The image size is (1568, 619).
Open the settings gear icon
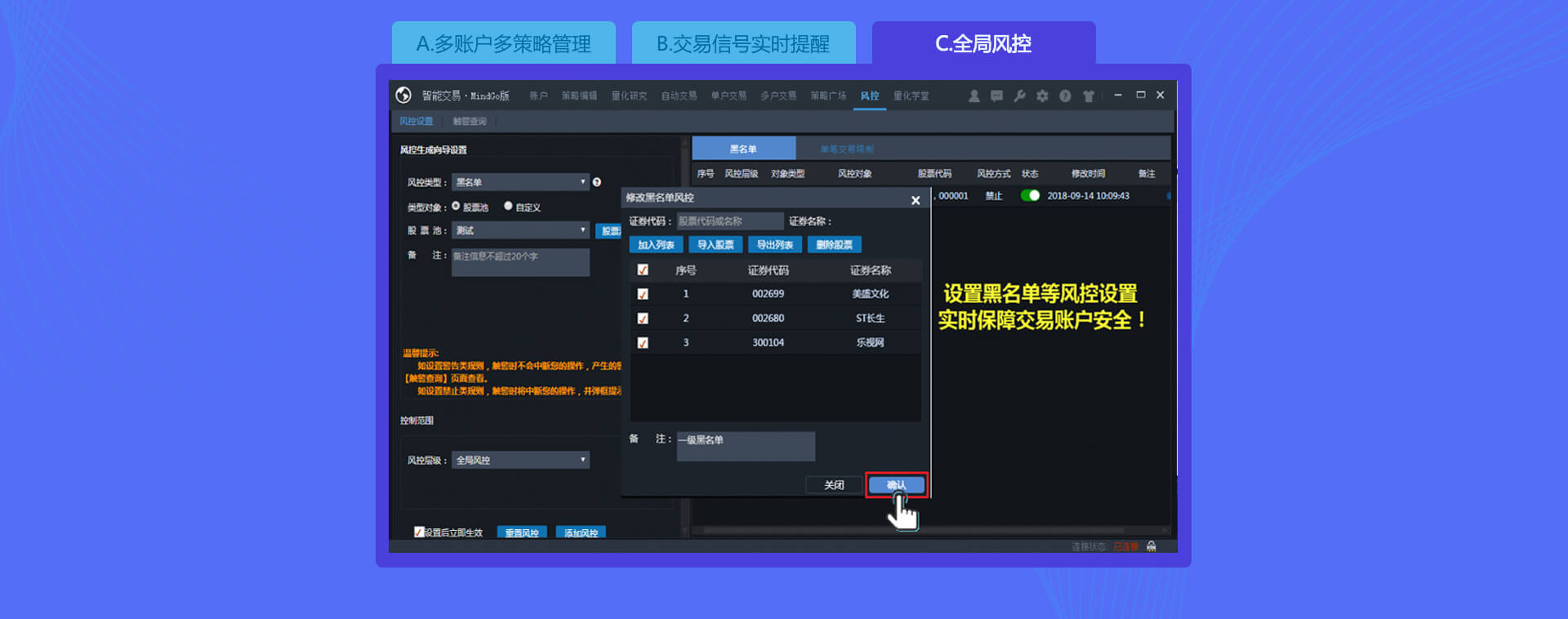pyautogui.click(x=1042, y=96)
